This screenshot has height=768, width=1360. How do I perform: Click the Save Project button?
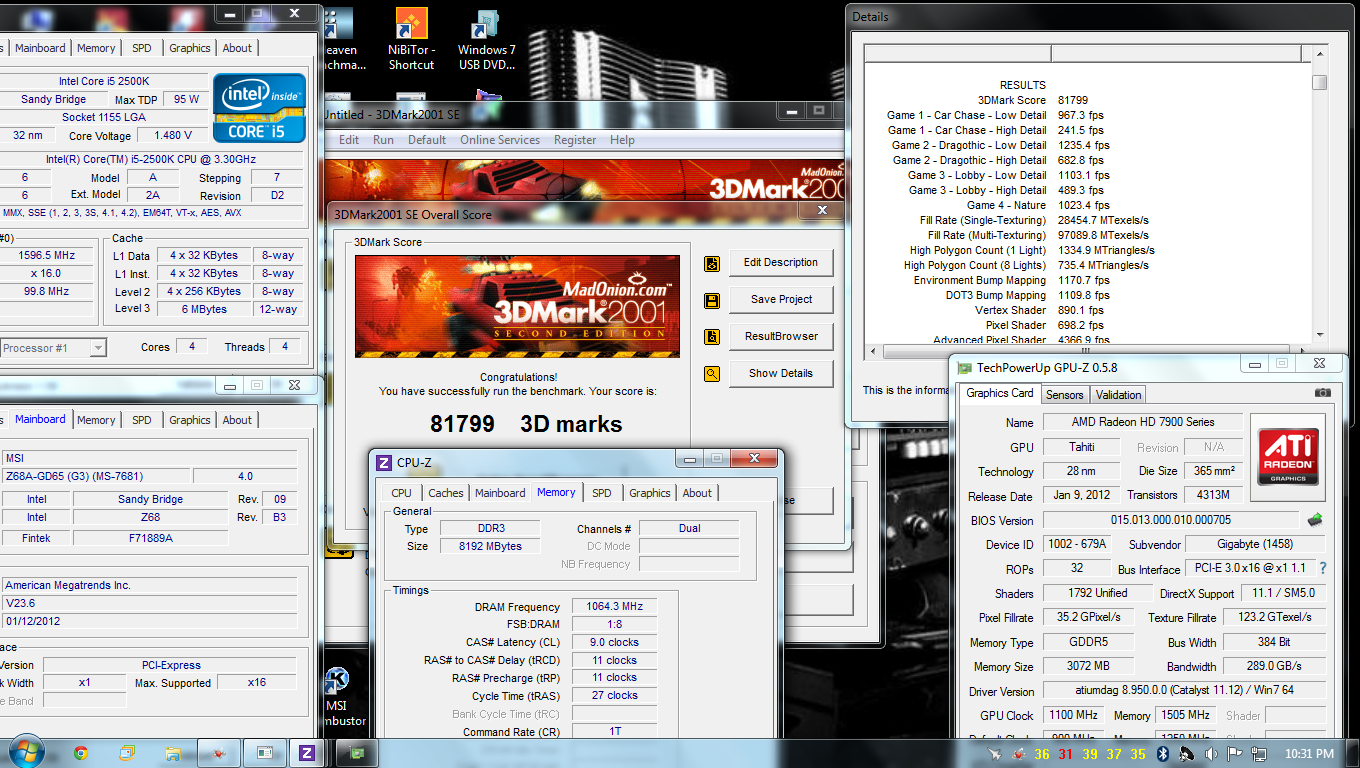click(x=781, y=300)
